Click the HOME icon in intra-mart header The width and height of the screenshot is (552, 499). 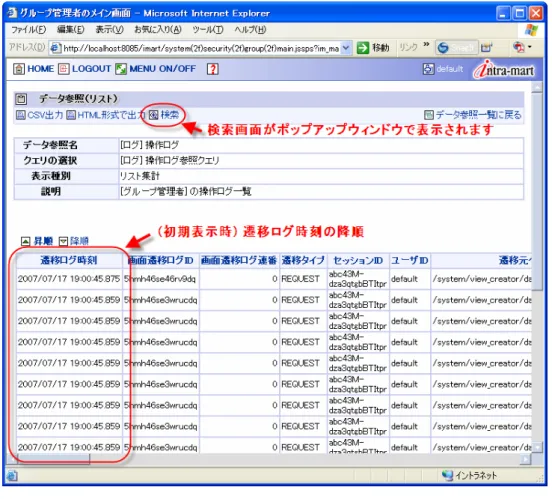coord(19,69)
